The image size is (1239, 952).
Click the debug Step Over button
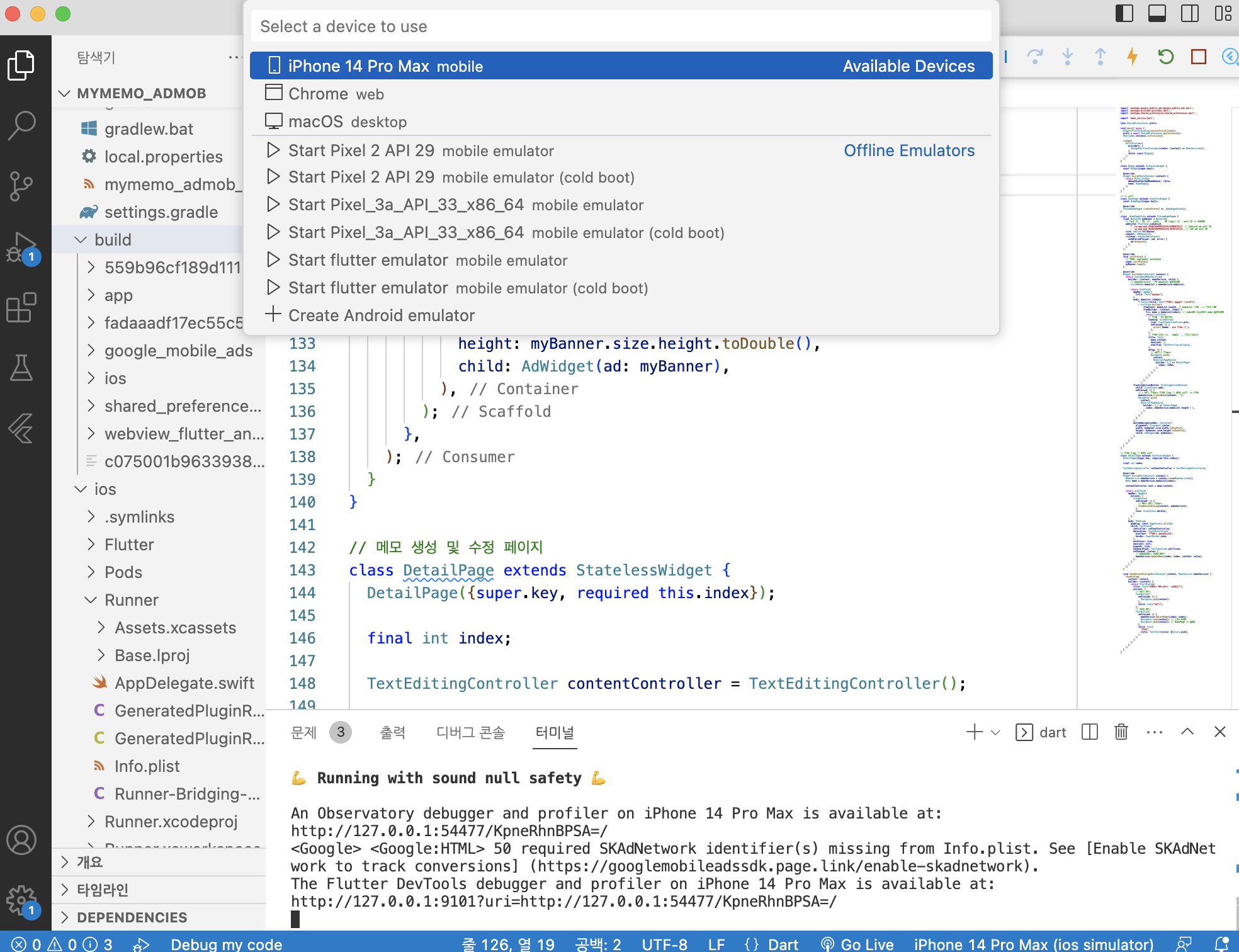(1035, 57)
